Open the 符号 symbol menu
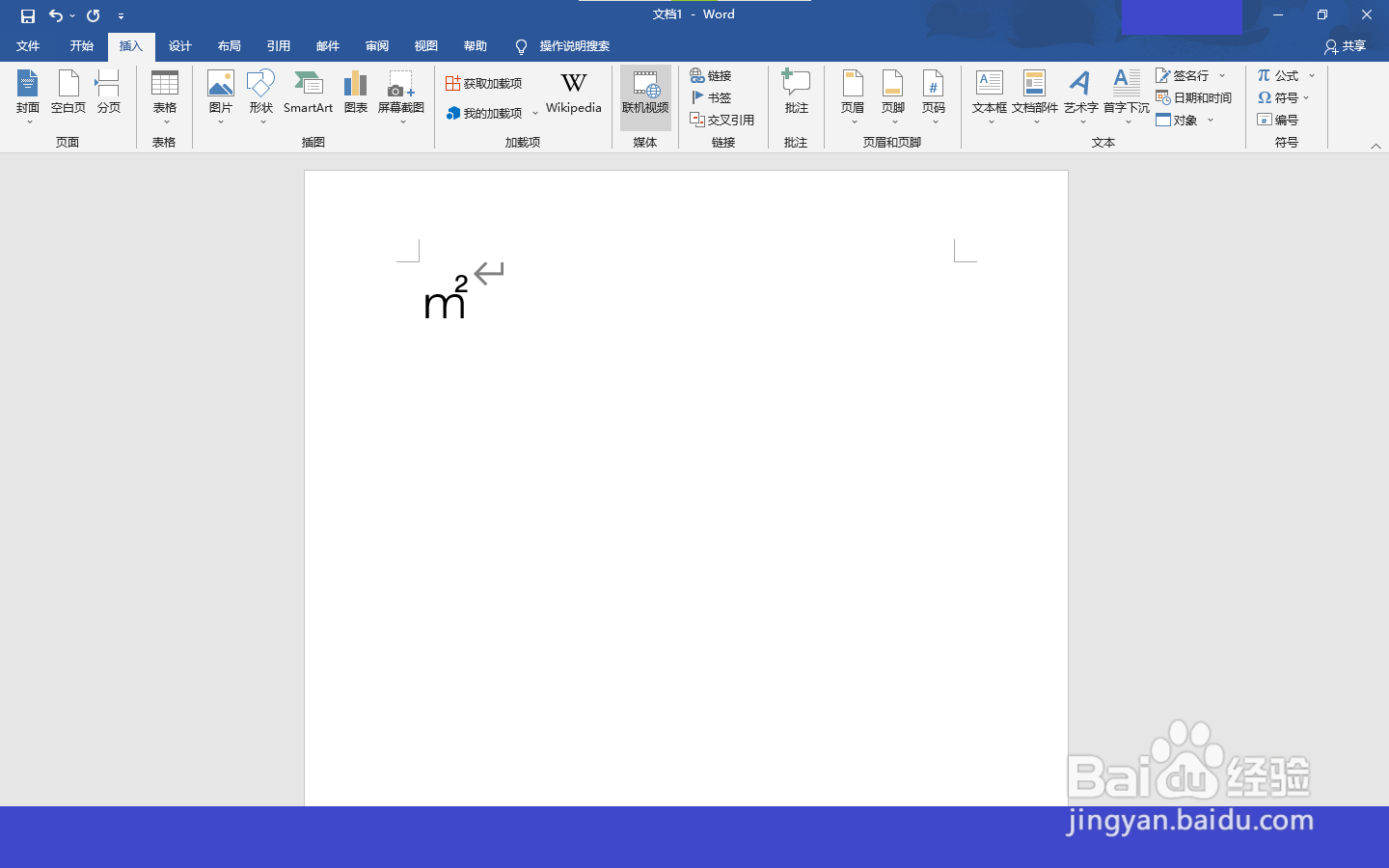Screen dimensions: 1389x868 [x=1284, y=97]
